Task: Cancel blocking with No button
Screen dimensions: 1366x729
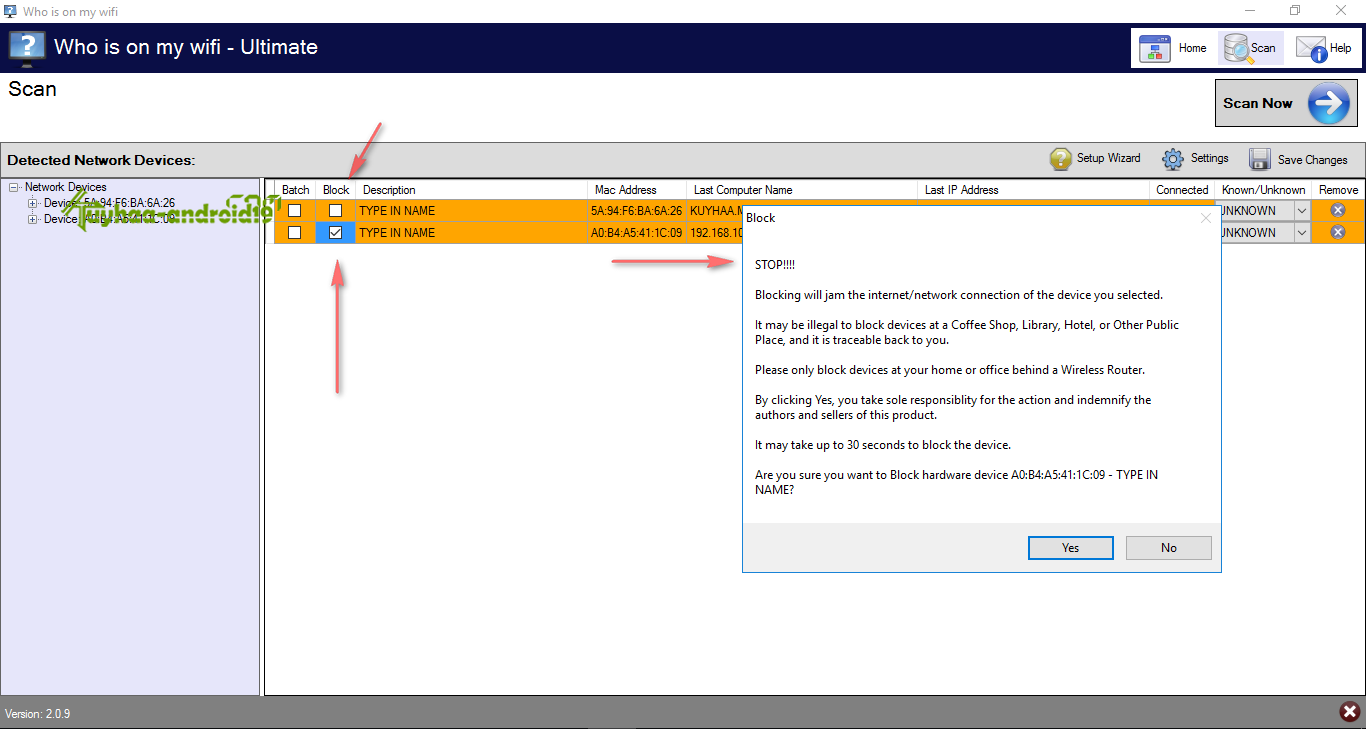Action: click(x=1168, y=548)
